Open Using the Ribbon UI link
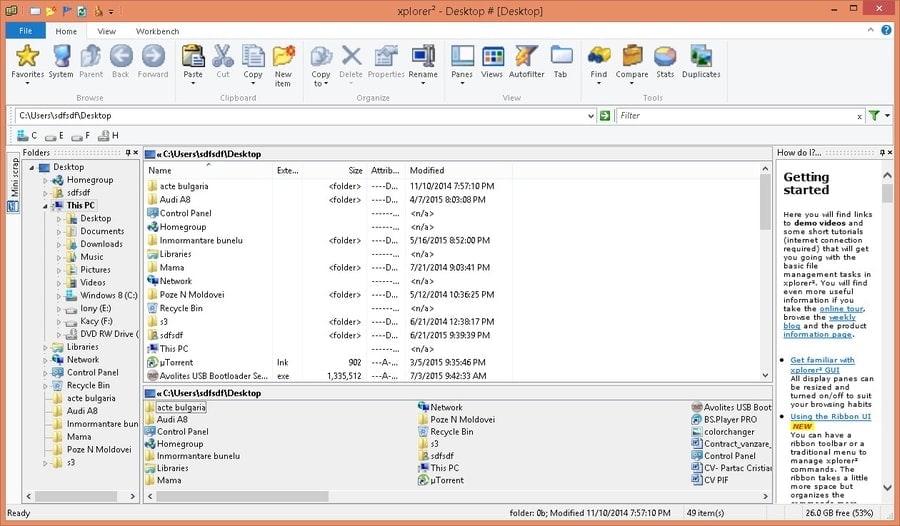This screenshot has width=900, height=526. pos(831,416)
